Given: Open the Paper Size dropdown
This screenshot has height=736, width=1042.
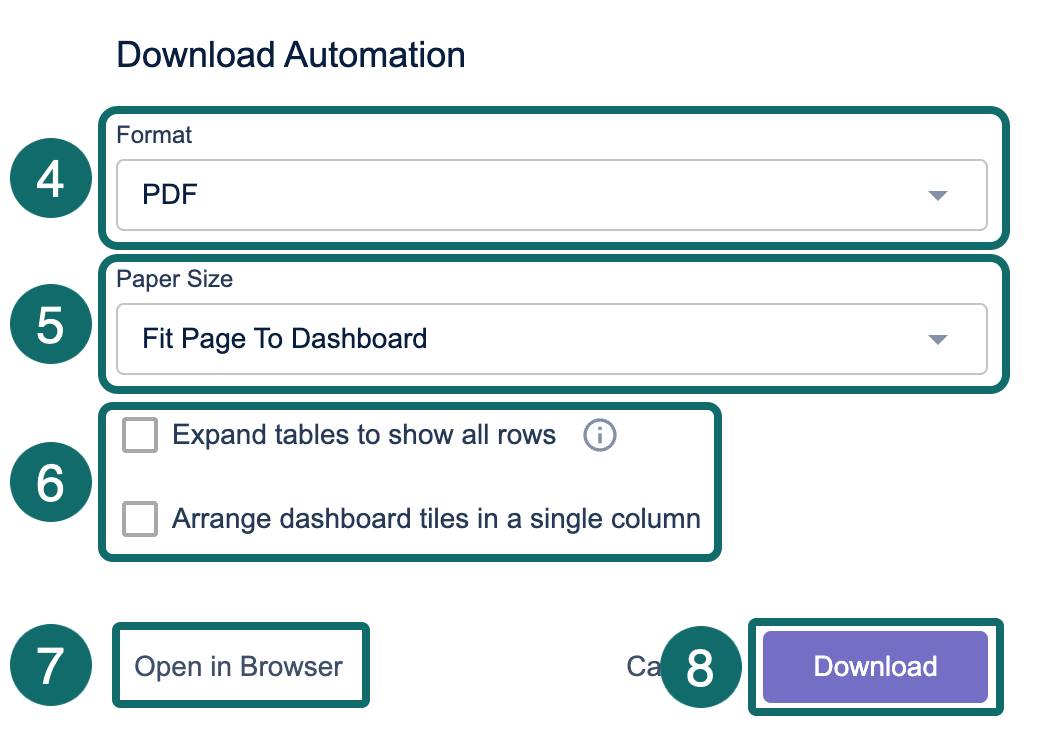Looking at the screenshot, I should click(x=552, y=339).
